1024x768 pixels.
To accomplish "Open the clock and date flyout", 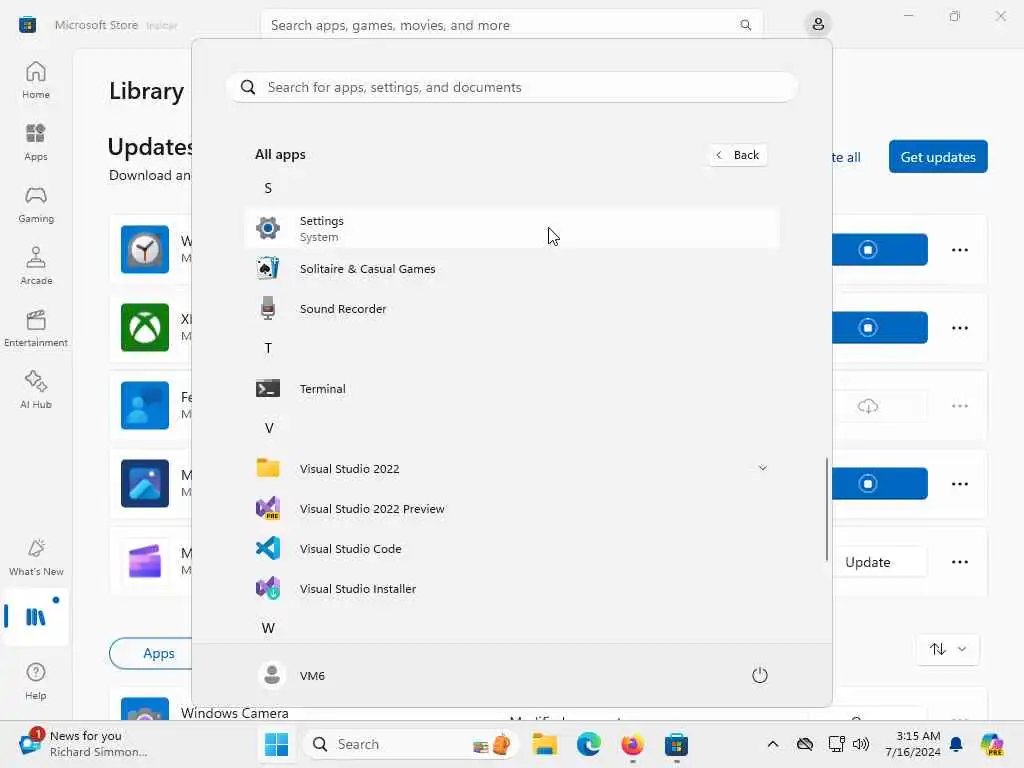I will coord(913,744).
